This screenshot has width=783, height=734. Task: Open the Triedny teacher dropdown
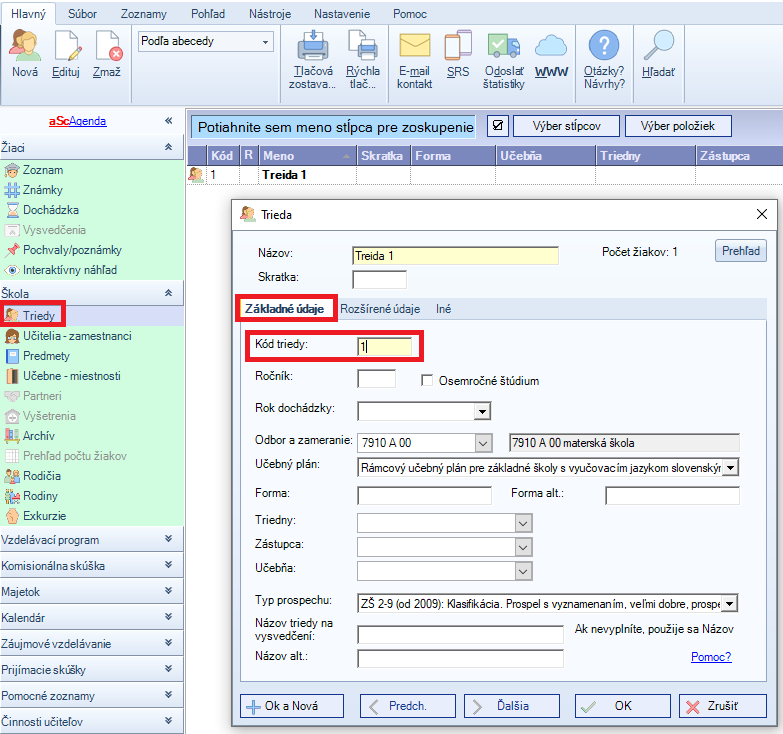[x=523, y=523]
